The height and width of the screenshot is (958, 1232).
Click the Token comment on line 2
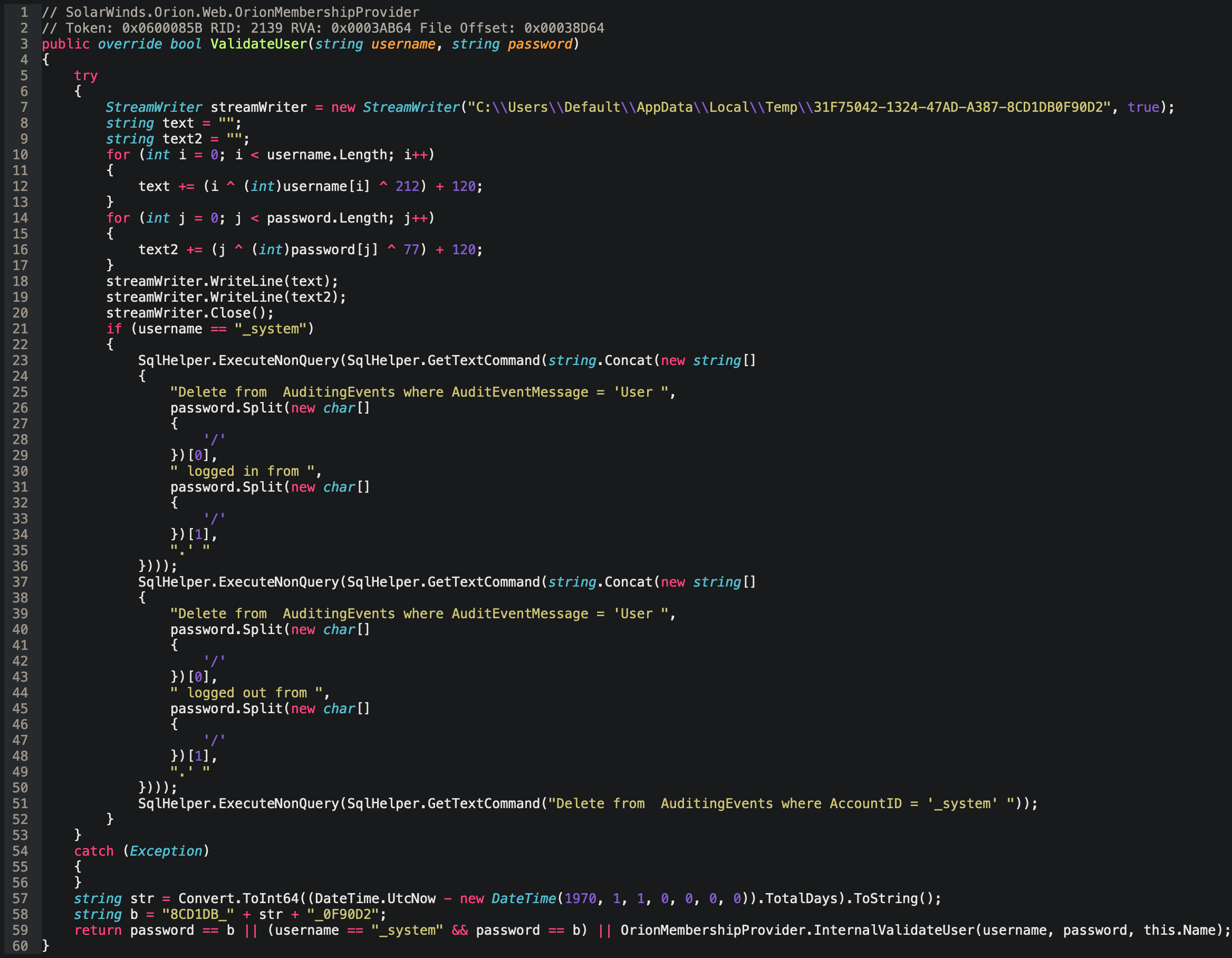323,28
